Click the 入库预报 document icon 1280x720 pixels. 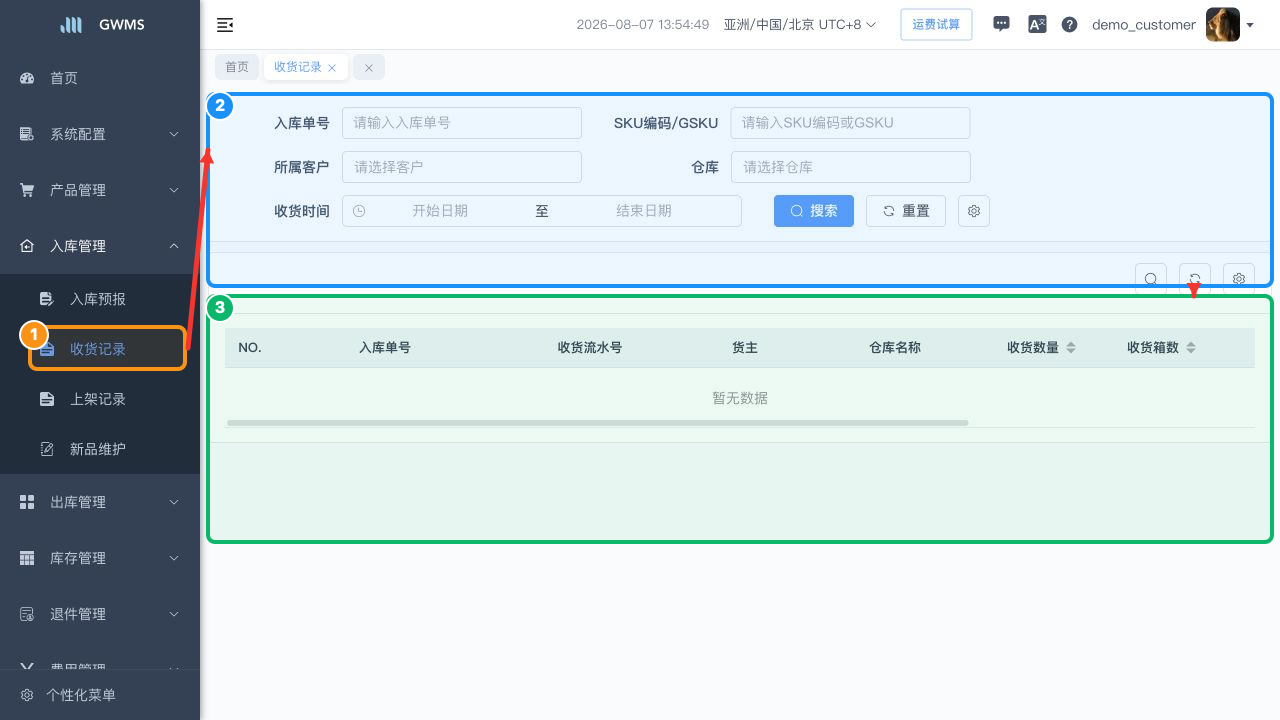(46, 299)
